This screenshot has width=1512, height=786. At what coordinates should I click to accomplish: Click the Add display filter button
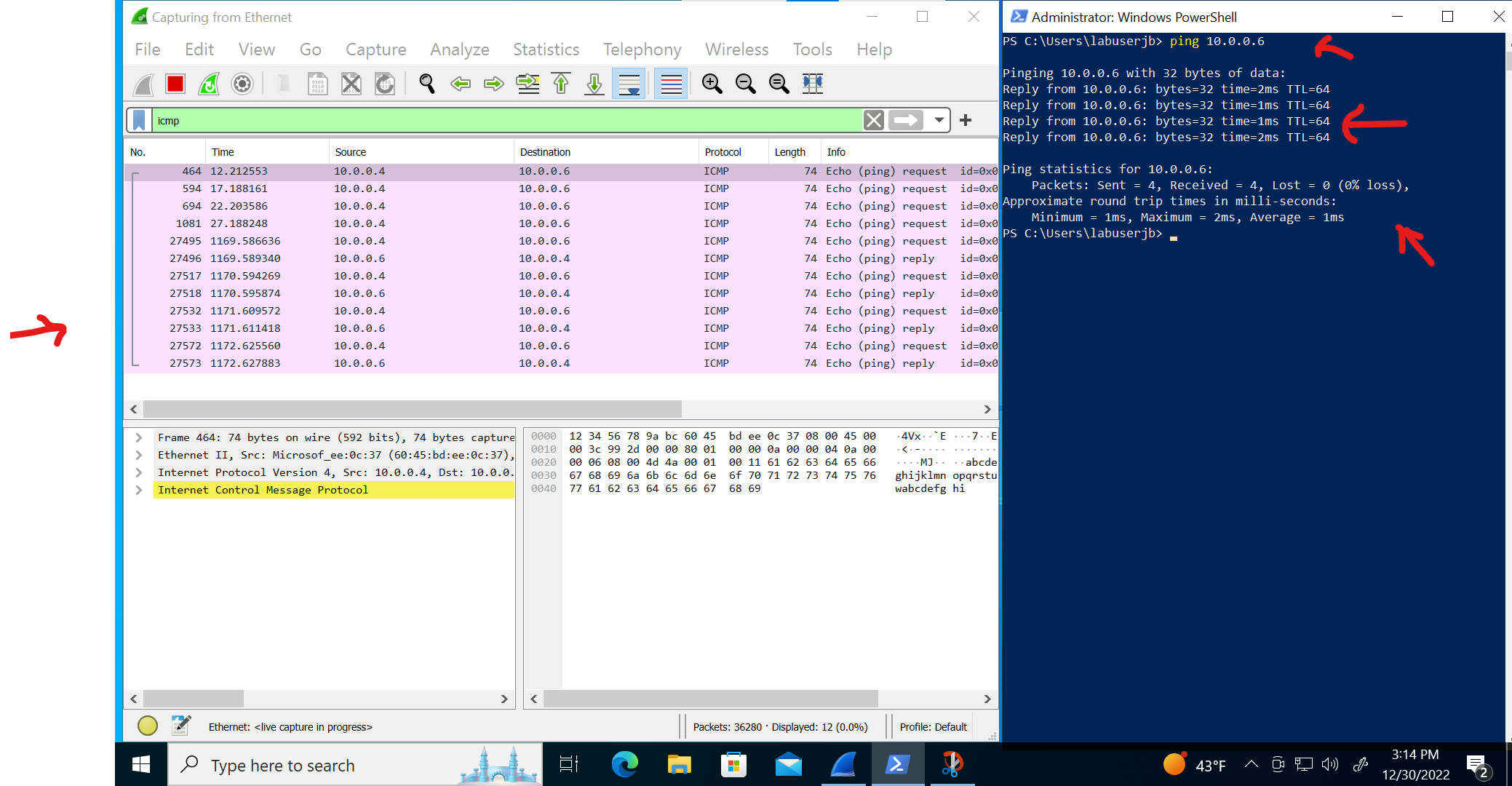tap(965, 120)
